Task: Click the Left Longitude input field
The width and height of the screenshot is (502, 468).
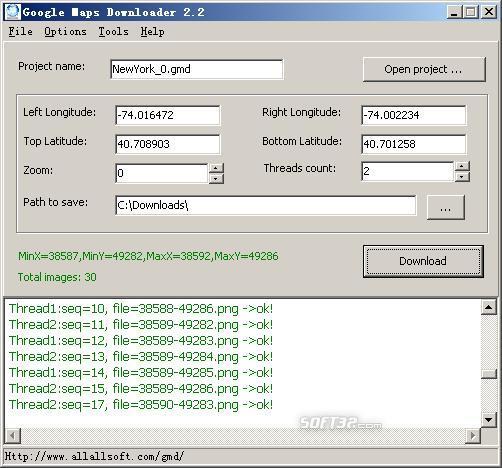Action: [168, 115]
